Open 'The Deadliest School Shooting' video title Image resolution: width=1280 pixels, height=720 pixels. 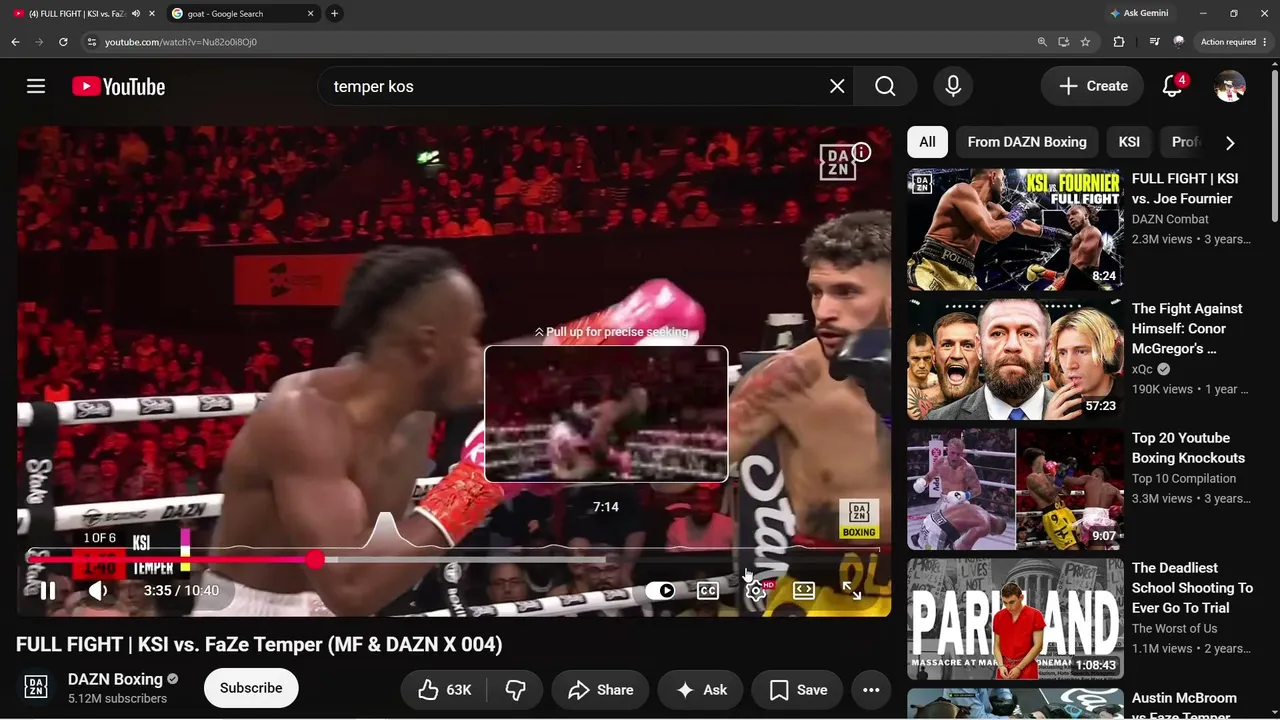tap(1192, 588)
